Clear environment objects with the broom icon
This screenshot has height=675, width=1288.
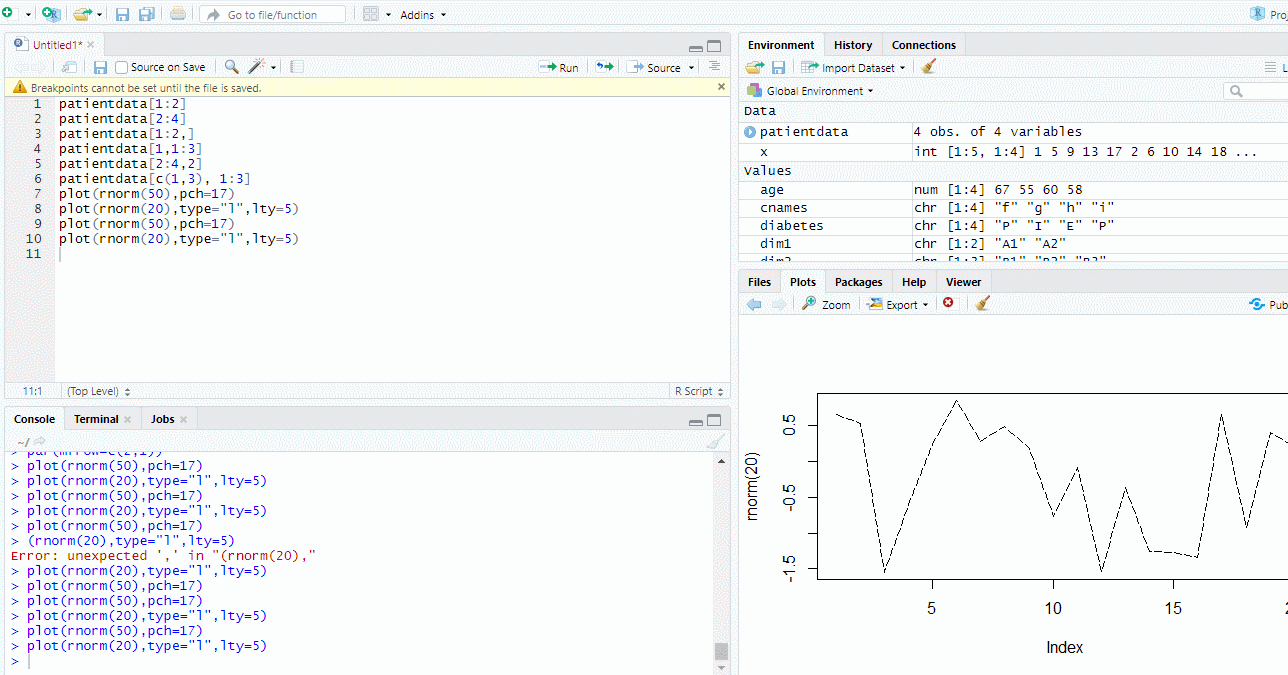(929, 67)
